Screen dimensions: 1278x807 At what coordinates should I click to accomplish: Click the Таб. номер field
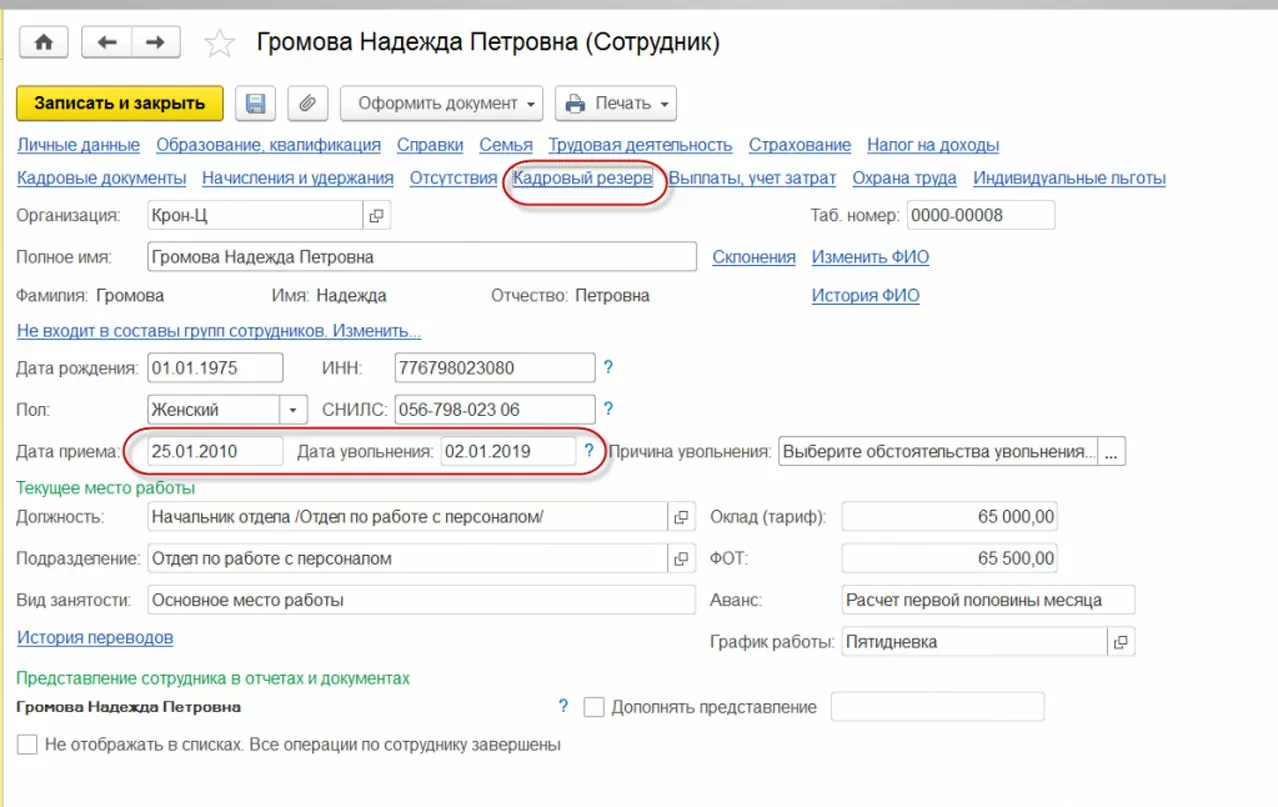coord(980,215)
